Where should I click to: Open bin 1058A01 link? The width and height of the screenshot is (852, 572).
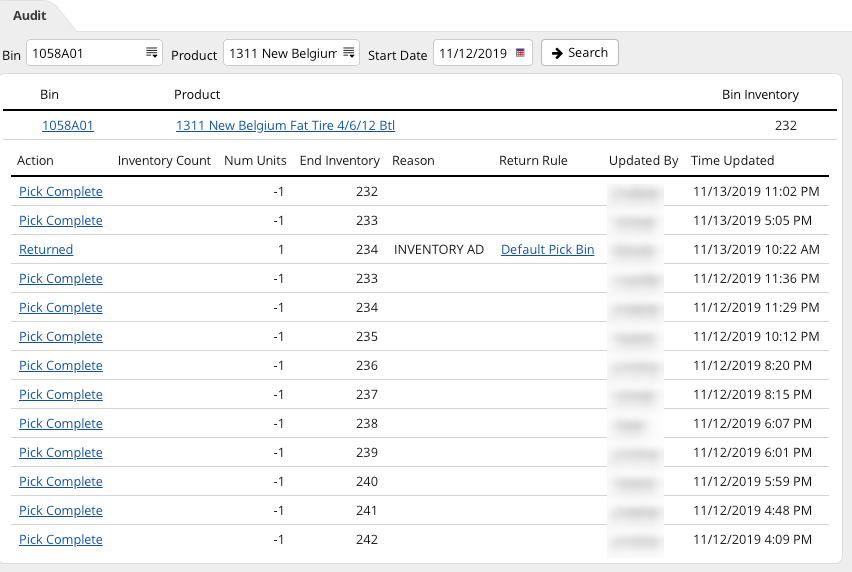click(68, 126)
